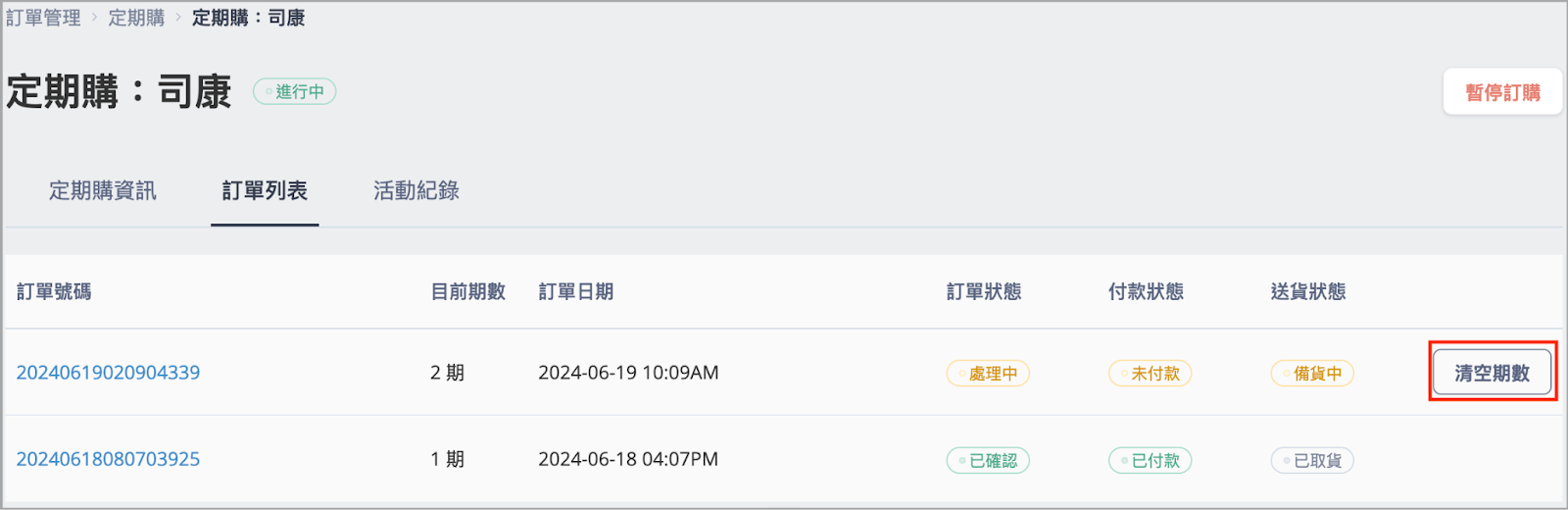Open order 20240619020904339
1568x510 pixels.
coord(108,373)
